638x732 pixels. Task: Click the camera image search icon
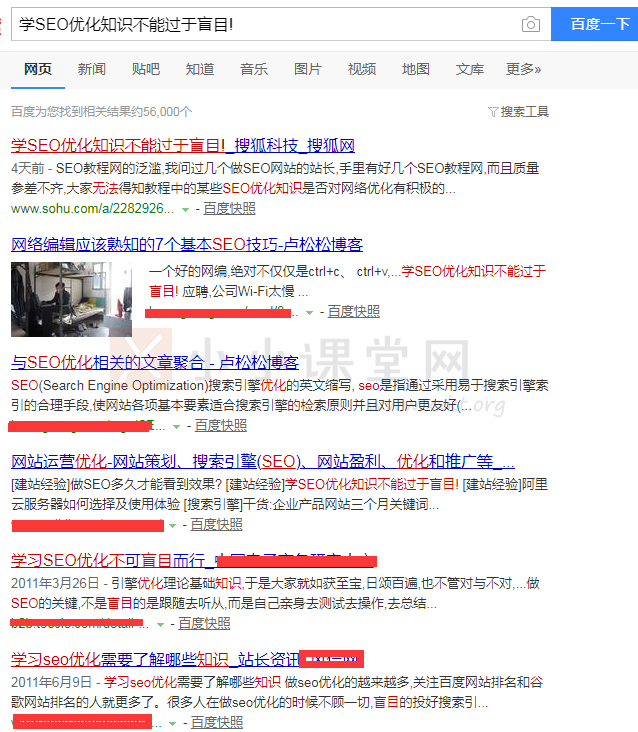531,24
